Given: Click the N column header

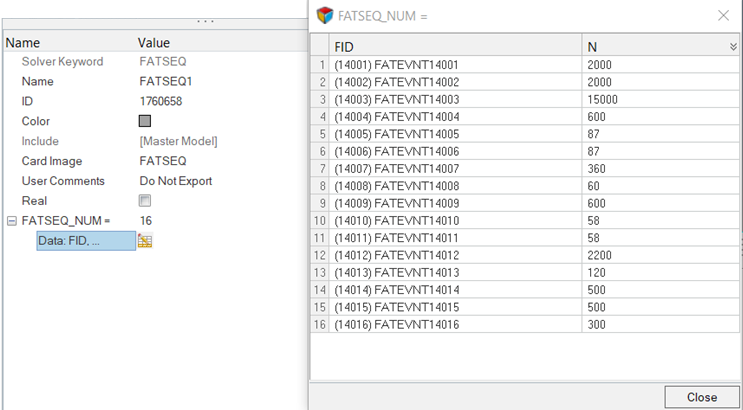Looking at the screenshot, I should click(655, 46).
